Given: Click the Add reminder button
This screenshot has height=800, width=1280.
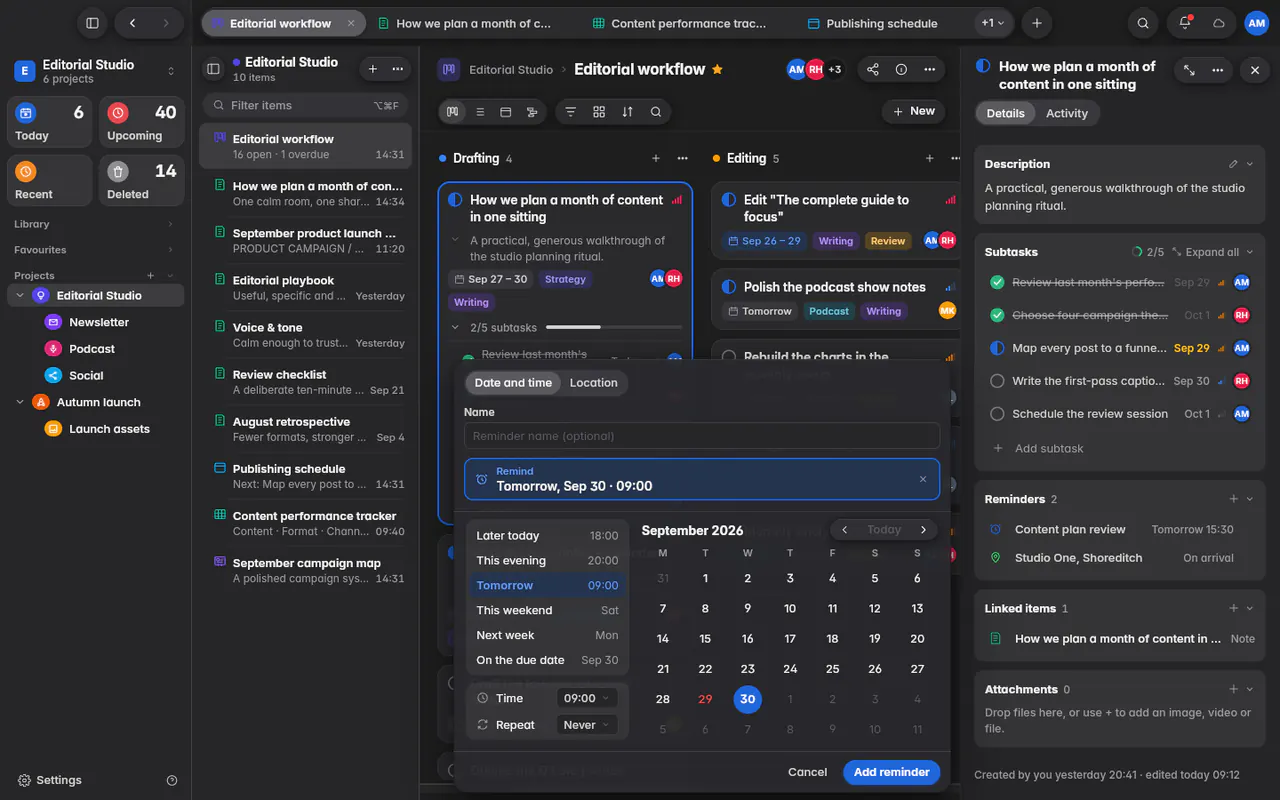Looking at the screenshot, I should (x=891, y=772).
